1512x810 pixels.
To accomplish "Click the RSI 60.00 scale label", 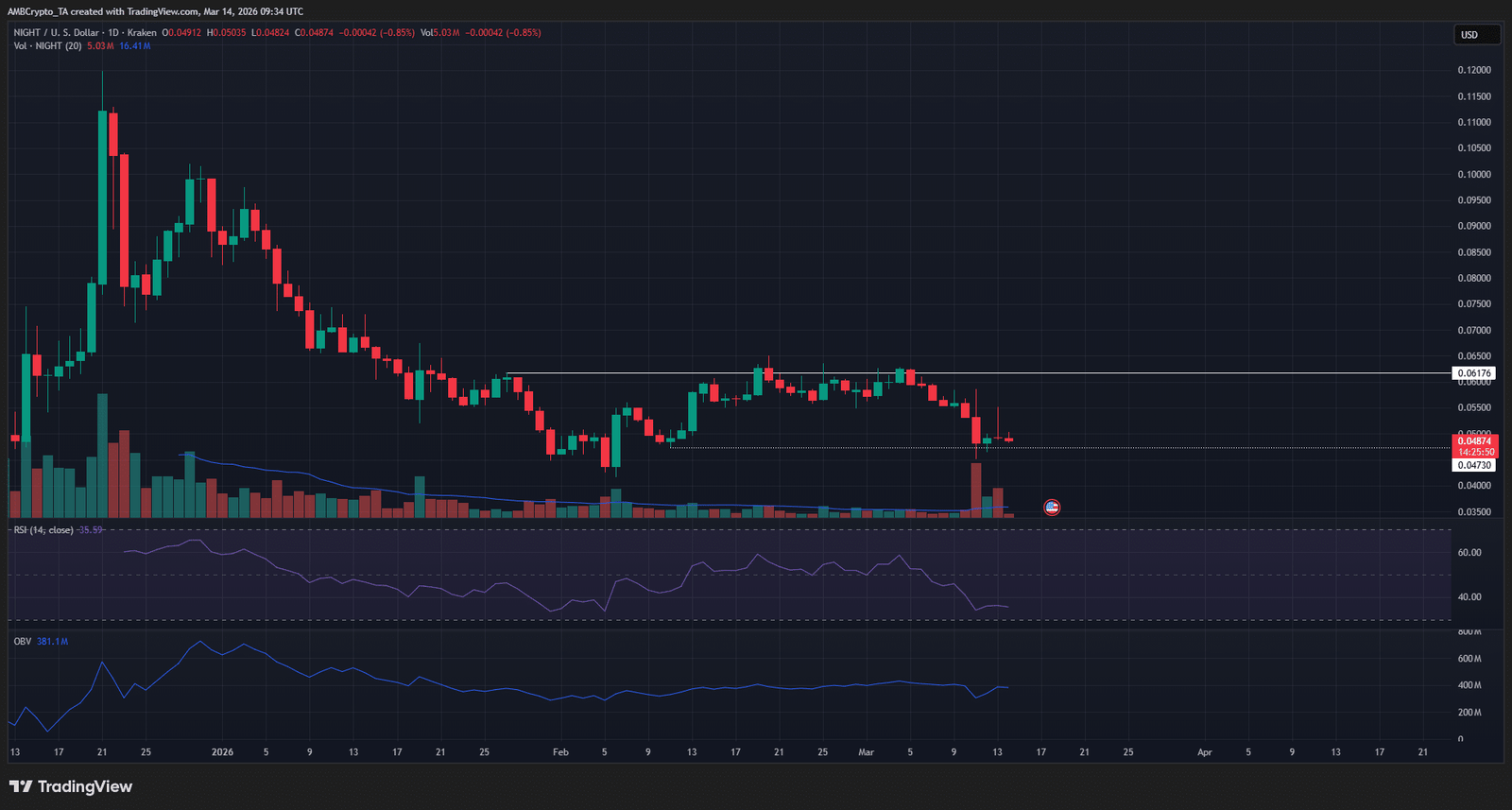I will [1469, 552].
